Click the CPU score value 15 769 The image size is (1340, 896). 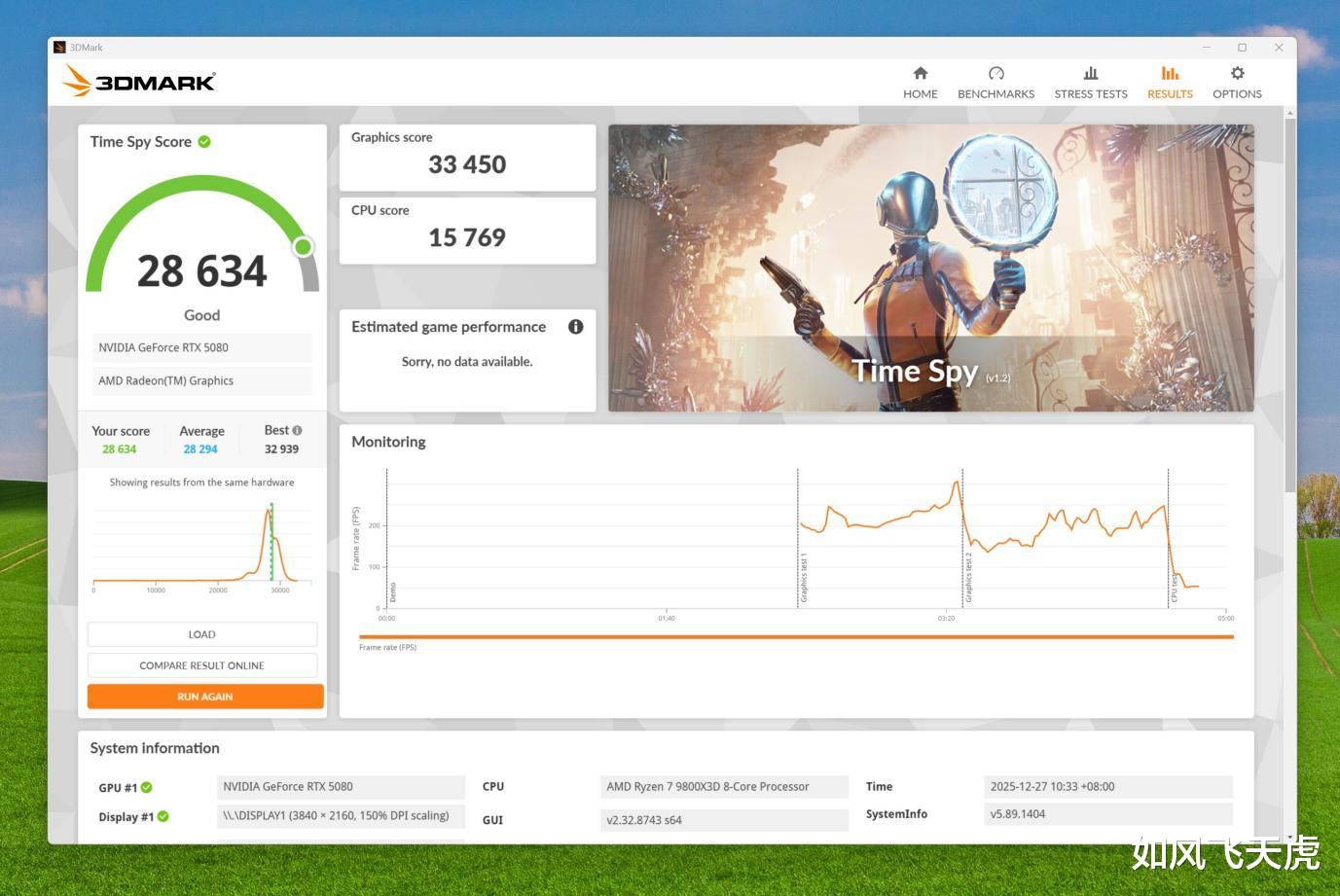coord(467,237)
